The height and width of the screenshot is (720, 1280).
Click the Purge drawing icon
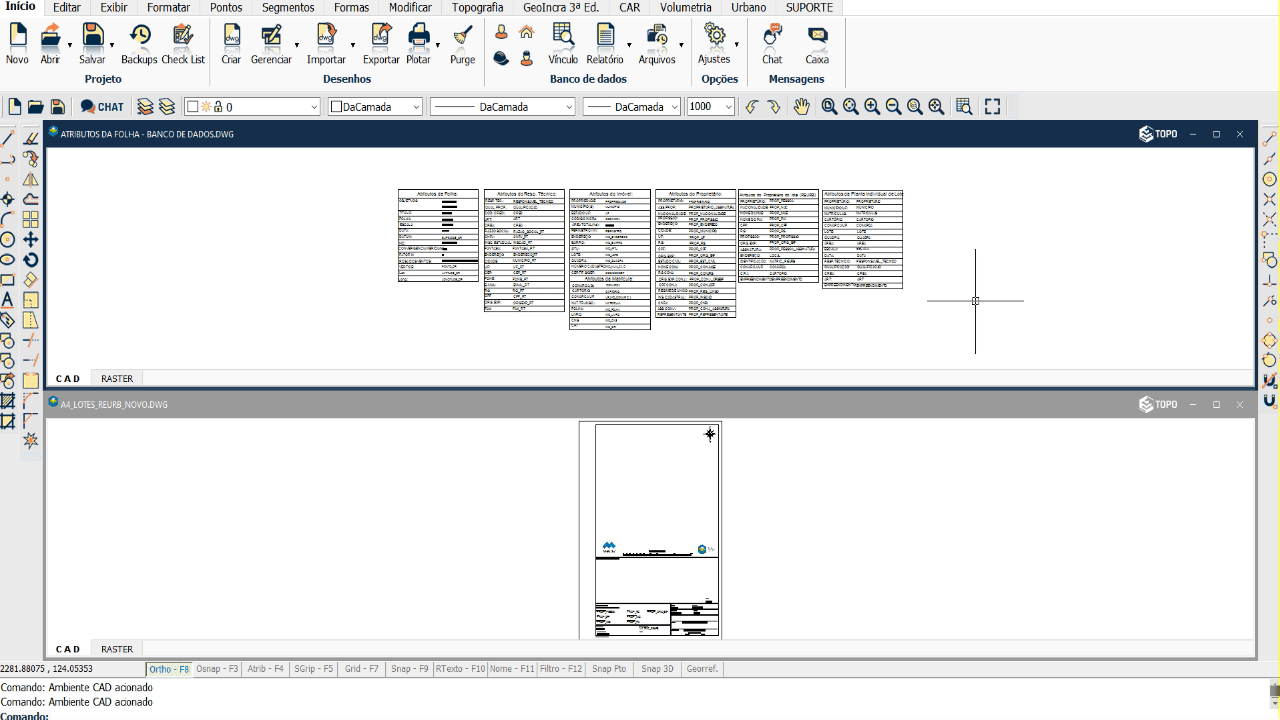click(462, 43)
